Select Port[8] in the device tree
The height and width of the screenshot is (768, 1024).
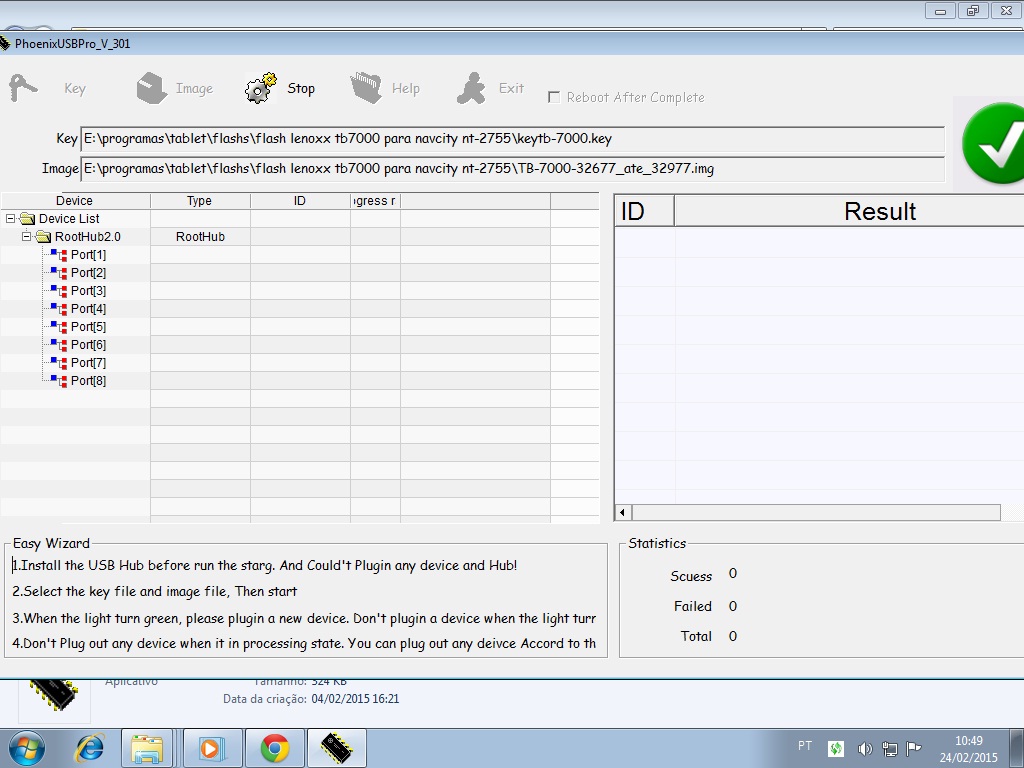(88, 381)
